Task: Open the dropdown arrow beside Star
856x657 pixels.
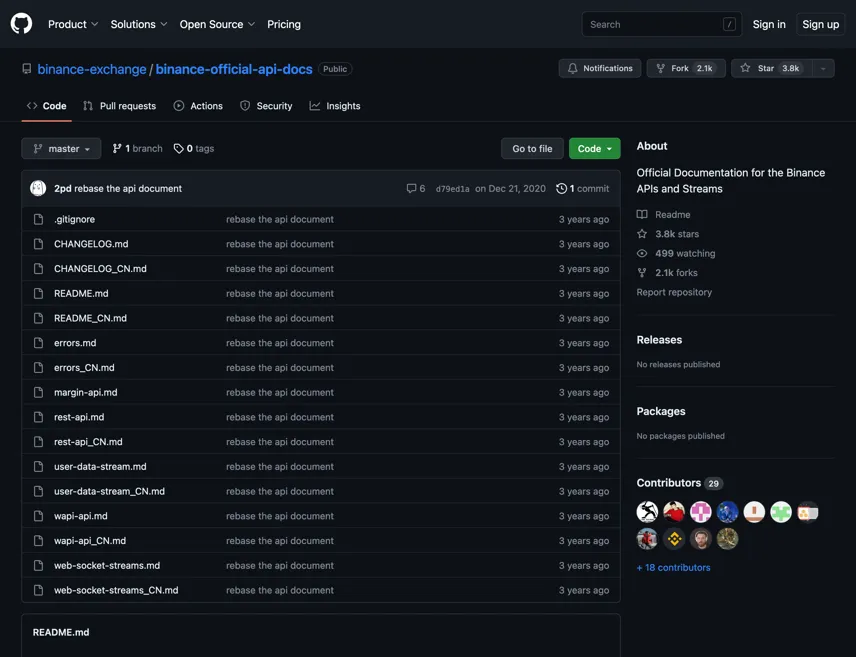Action: click(823, 68)
